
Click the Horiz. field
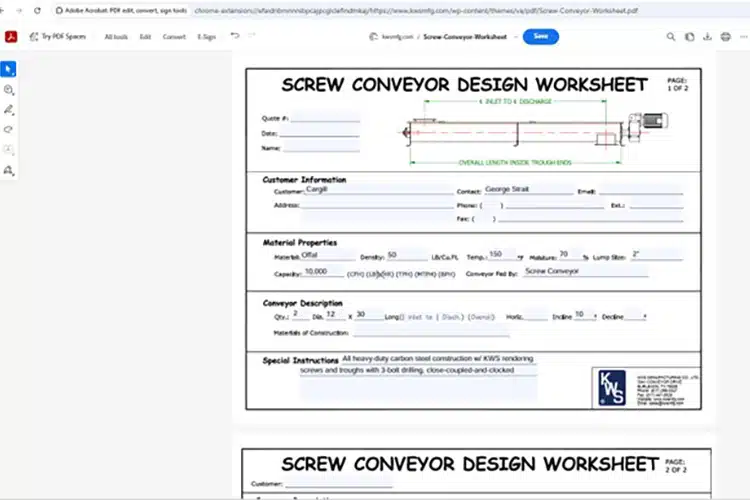(x=536, y=316)
